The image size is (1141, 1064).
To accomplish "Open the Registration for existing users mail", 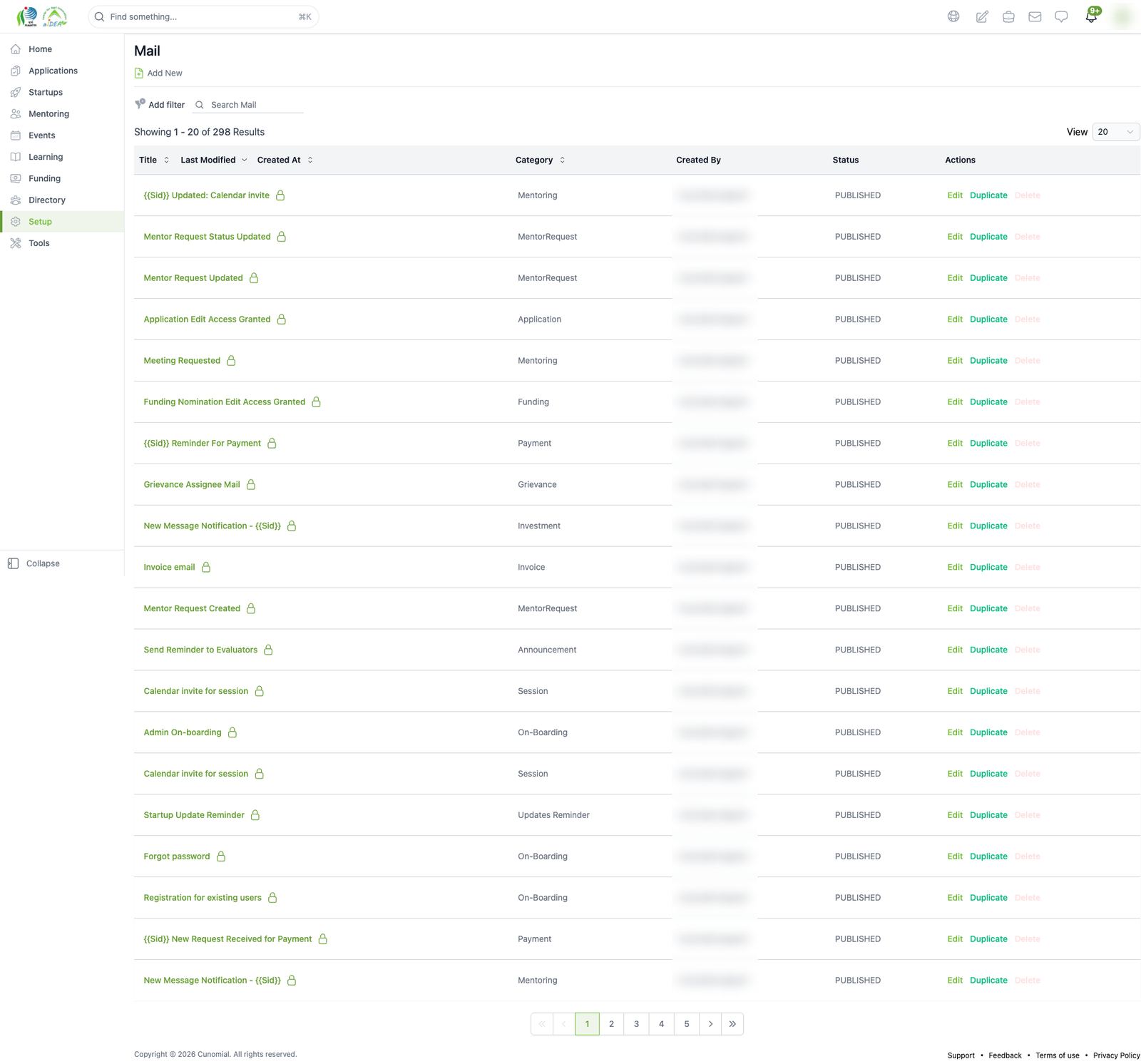I will (x=203, y=898).
